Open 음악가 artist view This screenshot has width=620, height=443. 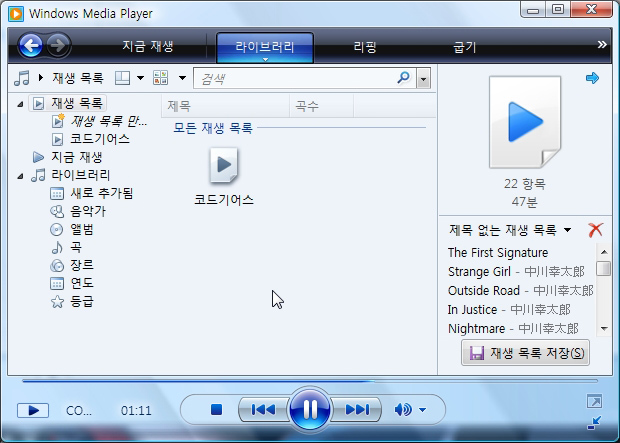[78, 211]
